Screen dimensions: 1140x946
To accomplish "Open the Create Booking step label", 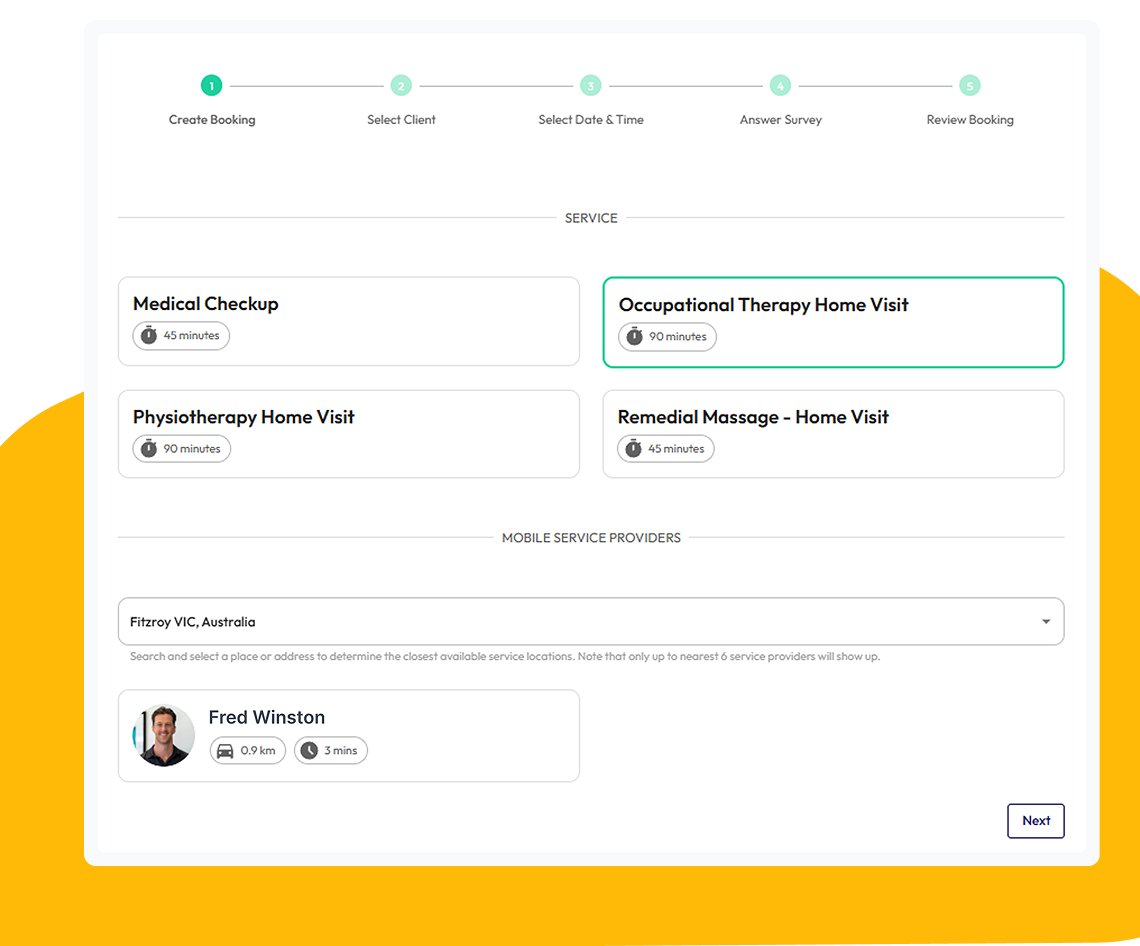I will [212, 119].
